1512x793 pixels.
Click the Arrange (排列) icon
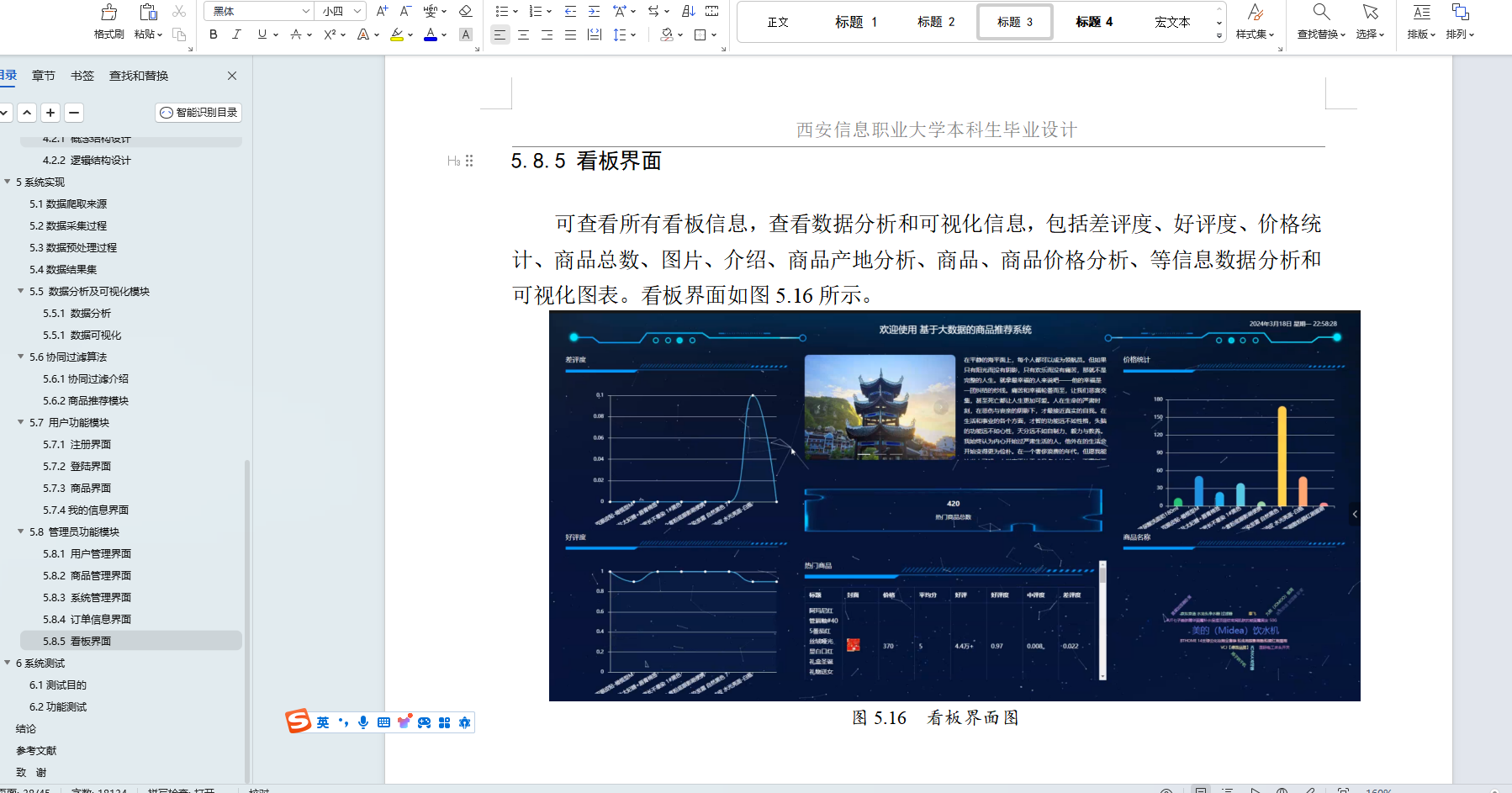tap(1461, 21)
